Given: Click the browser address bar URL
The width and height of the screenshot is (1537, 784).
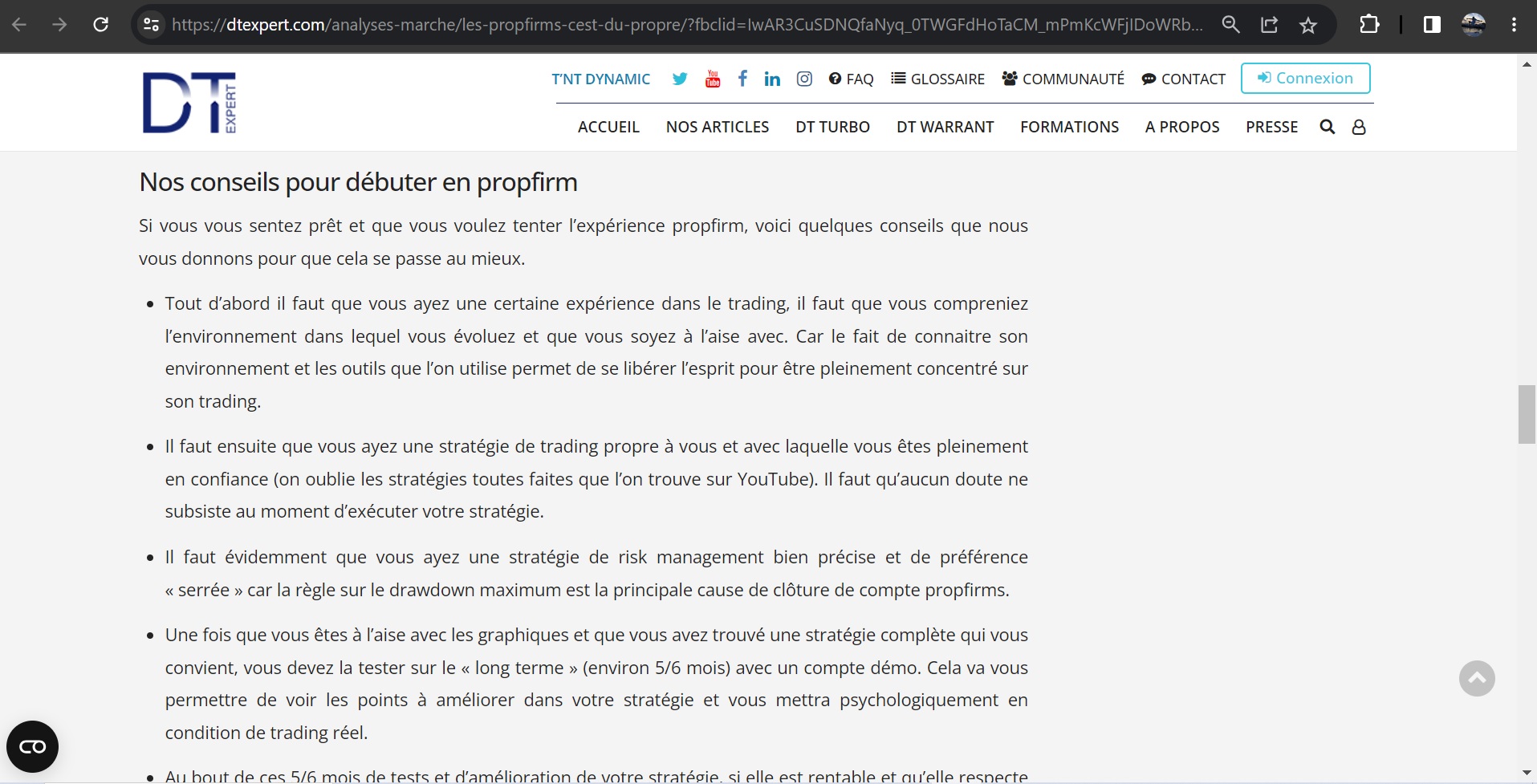Looking at the screenshot, I should [687, 25].
